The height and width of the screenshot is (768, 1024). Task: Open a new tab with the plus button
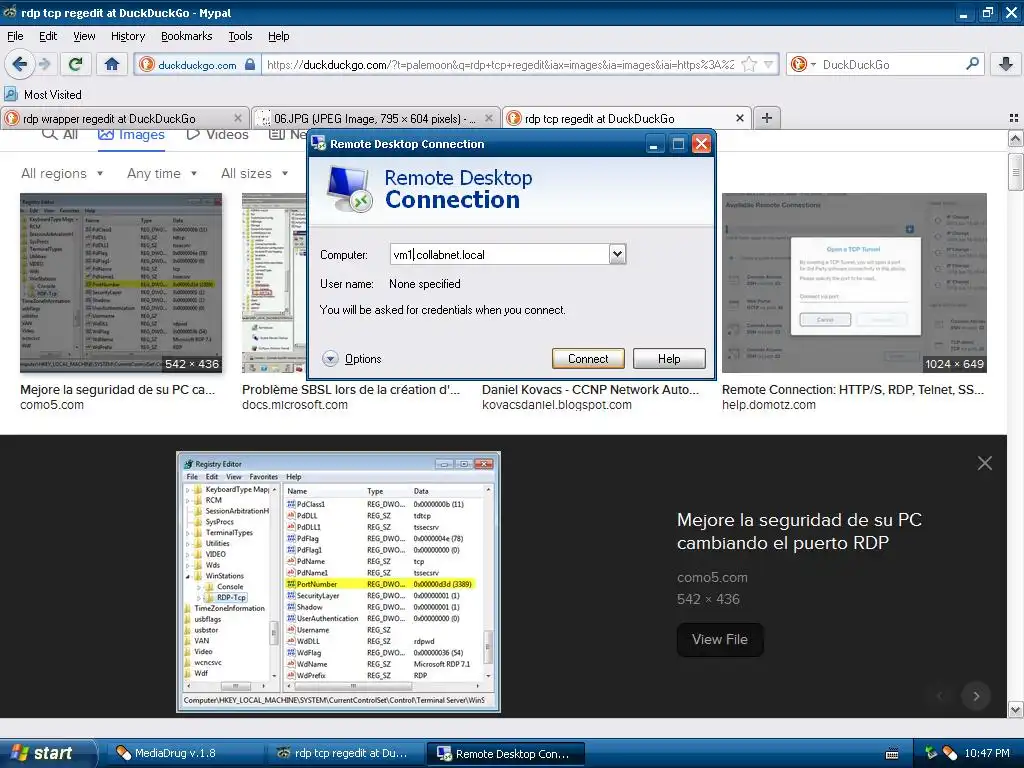click(x=767, y=118)
